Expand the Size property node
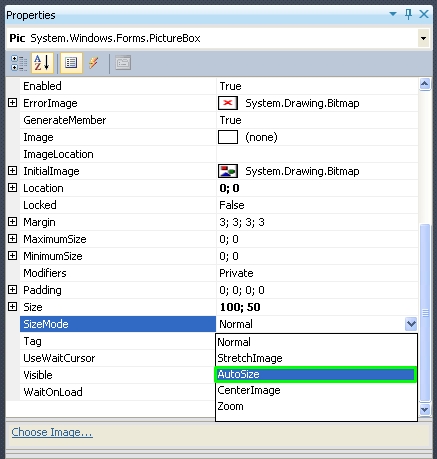Screen dimensions: 437x459 click(12, 306)
